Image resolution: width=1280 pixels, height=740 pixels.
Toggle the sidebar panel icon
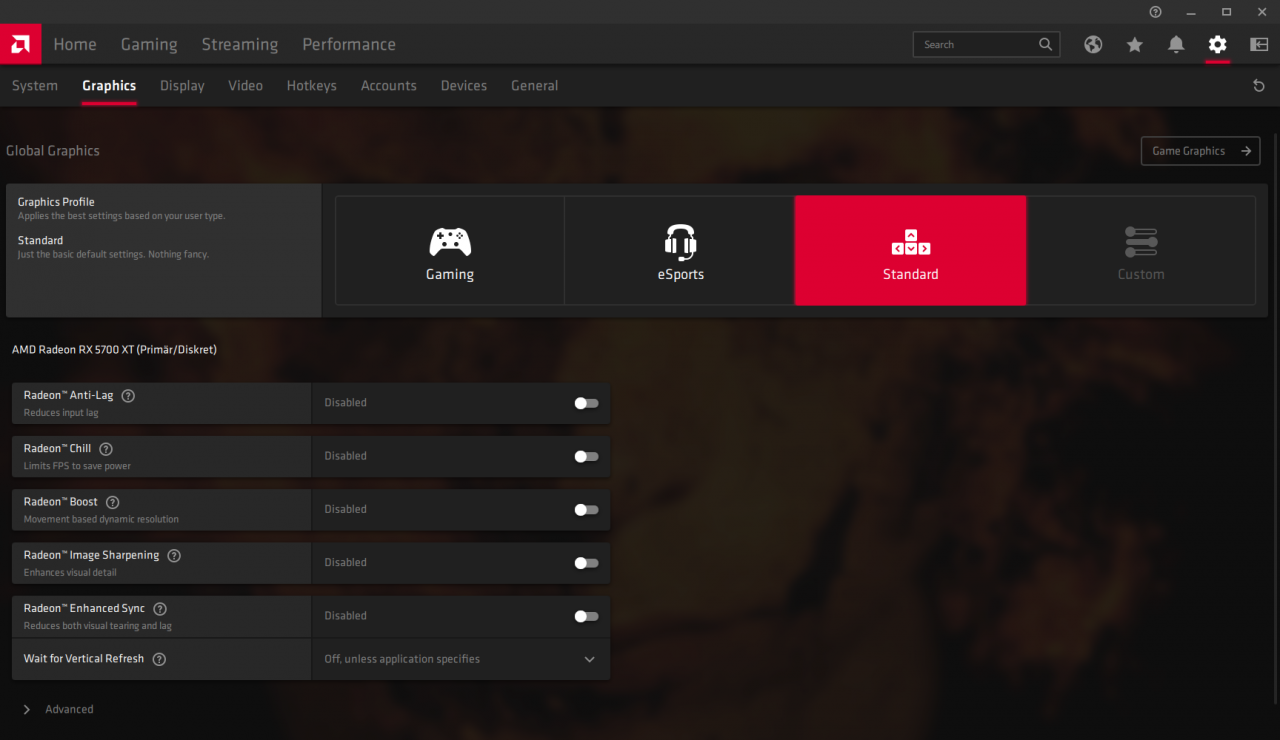(x=1259, y=44)
